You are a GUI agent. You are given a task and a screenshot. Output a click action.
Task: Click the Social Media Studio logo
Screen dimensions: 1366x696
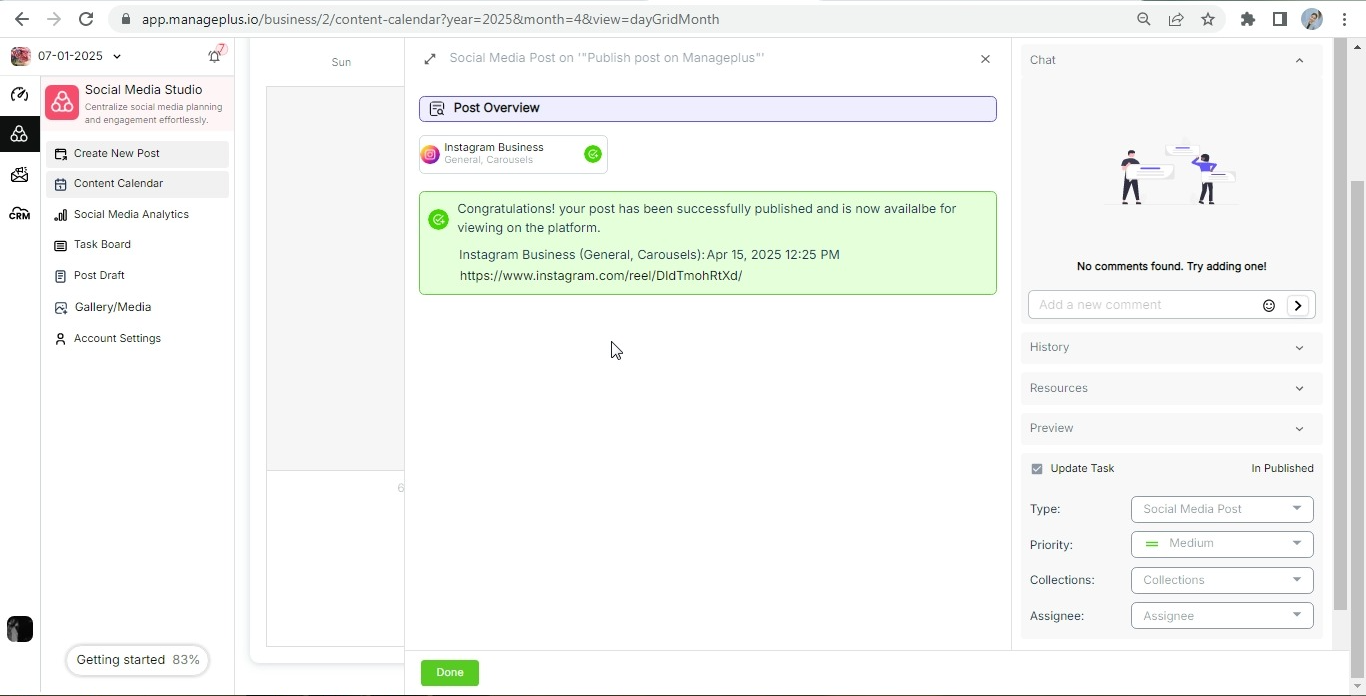pyautogui.click(x=62, y=103)
